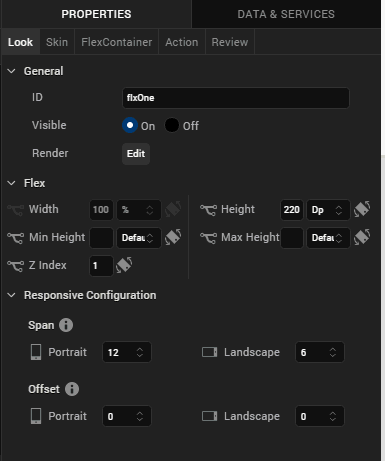Open the Min Height unit dropdown
Screen dimensions: 385x461
point(139,238)
